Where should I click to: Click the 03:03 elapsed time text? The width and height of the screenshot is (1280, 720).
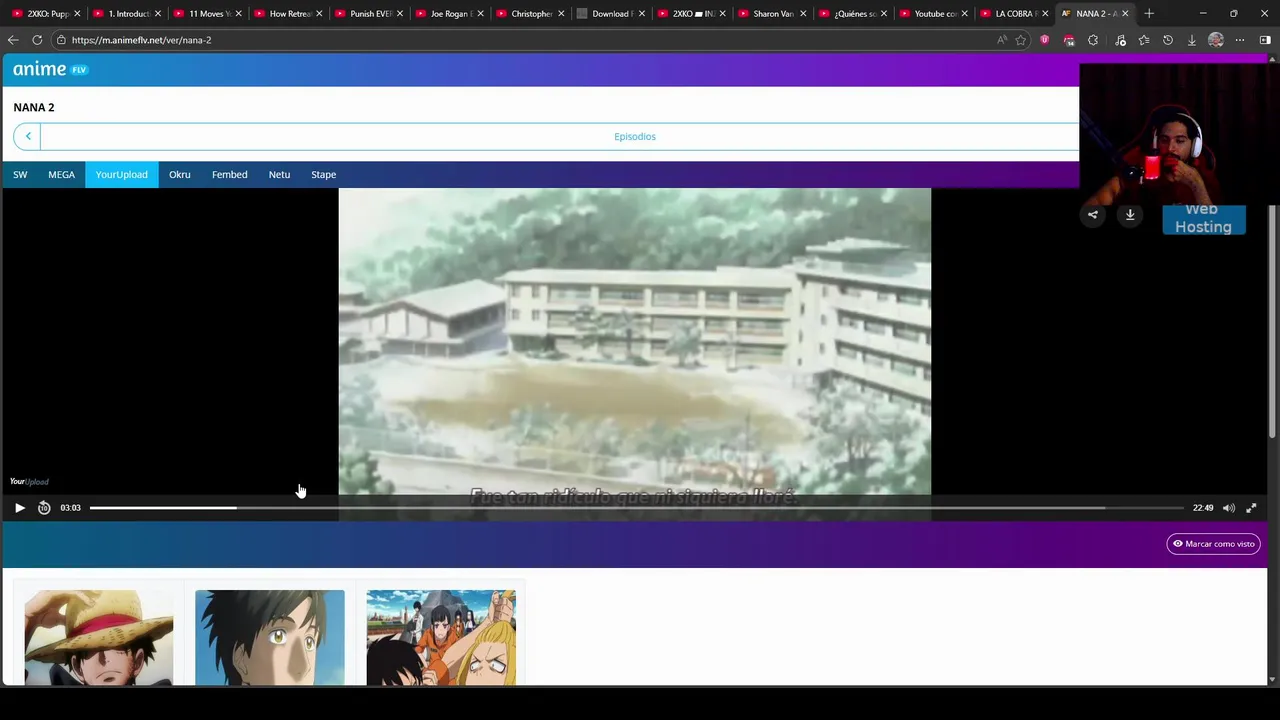(70, 508)
